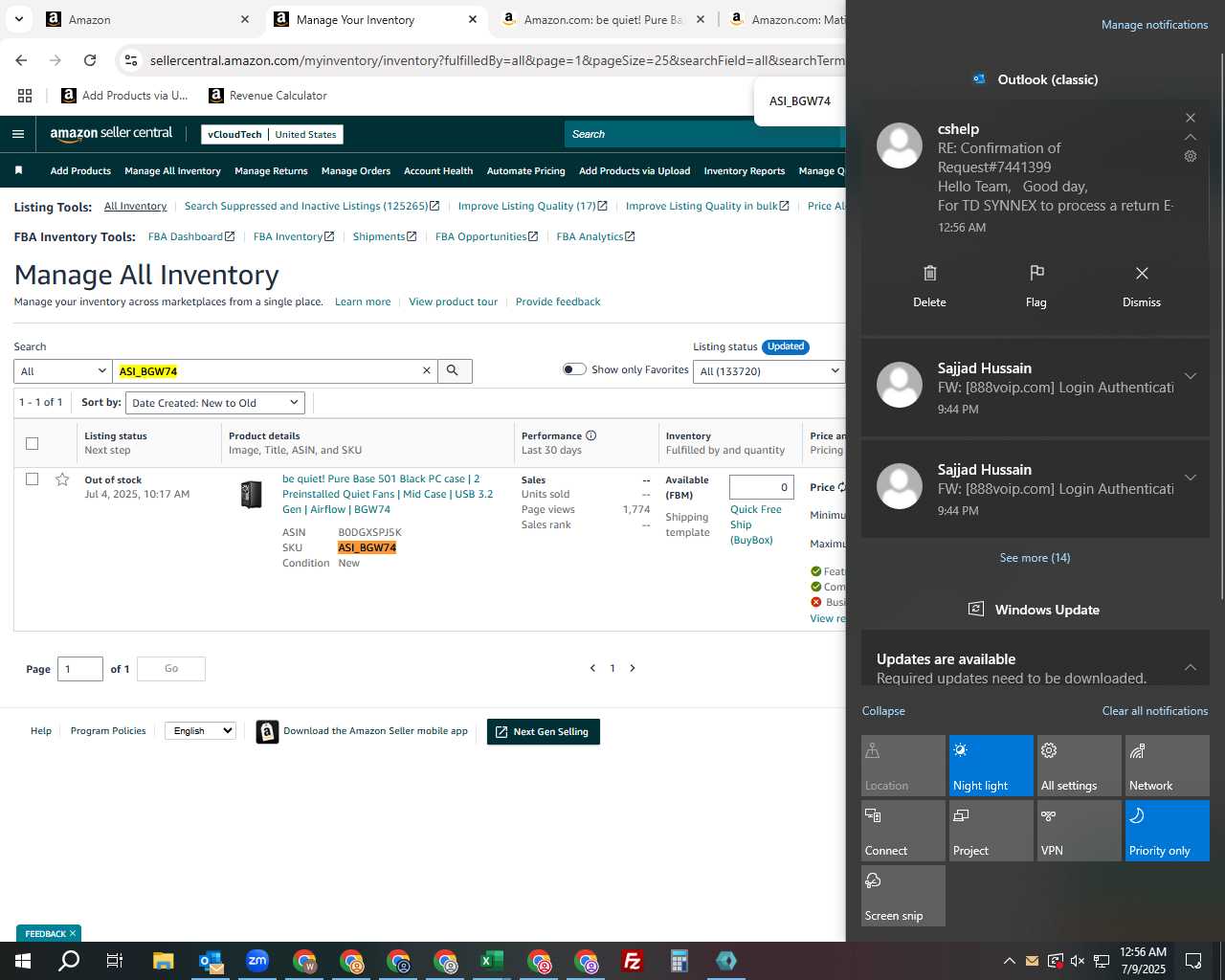
Task: Open the Seller Central hamburger menu
Action: coord(18,134)
